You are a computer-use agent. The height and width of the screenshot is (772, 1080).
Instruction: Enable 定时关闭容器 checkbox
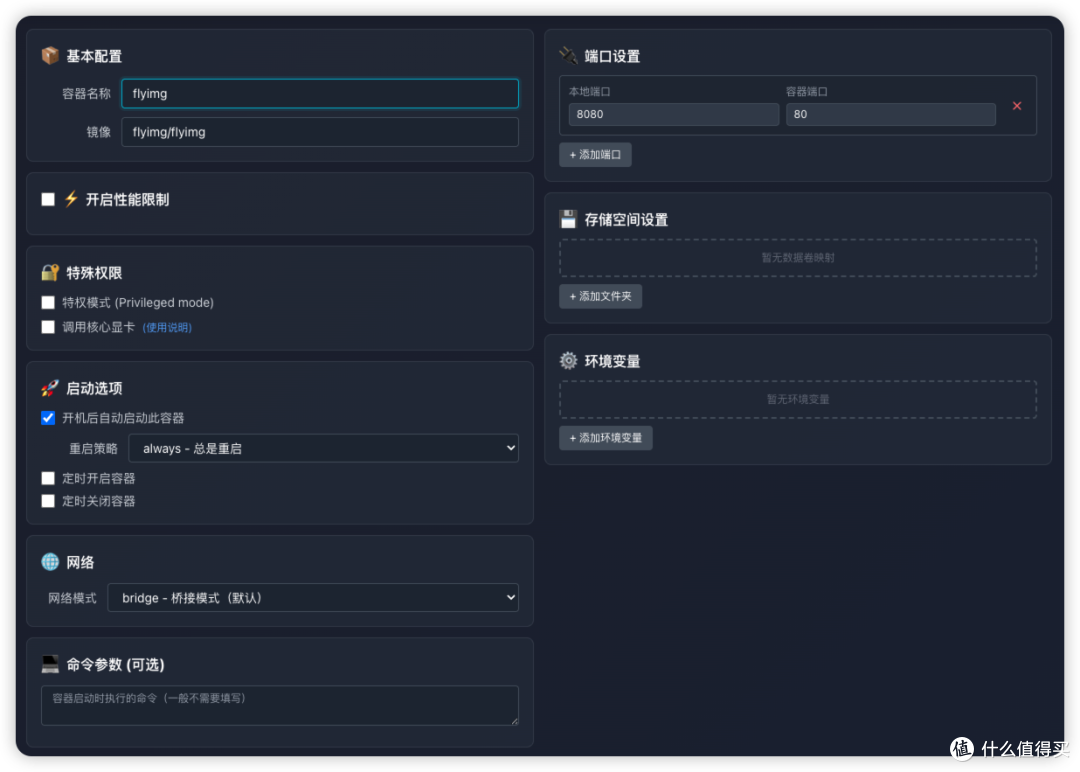click(48, 501)
